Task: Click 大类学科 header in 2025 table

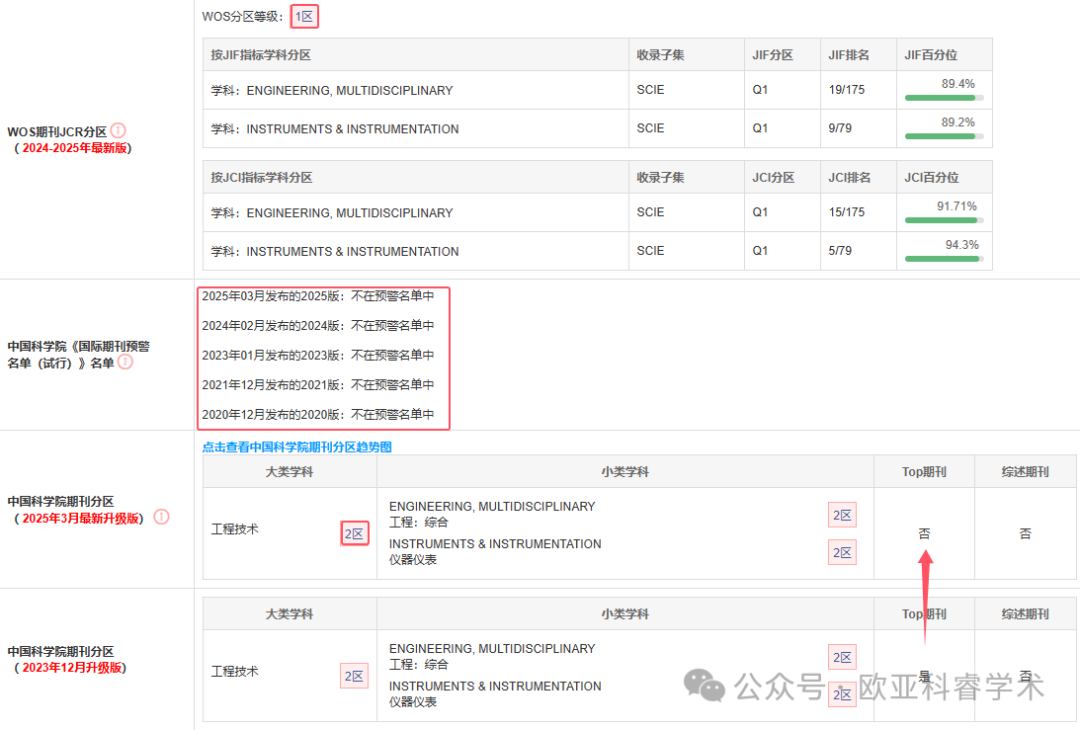Action: [289, 472]
